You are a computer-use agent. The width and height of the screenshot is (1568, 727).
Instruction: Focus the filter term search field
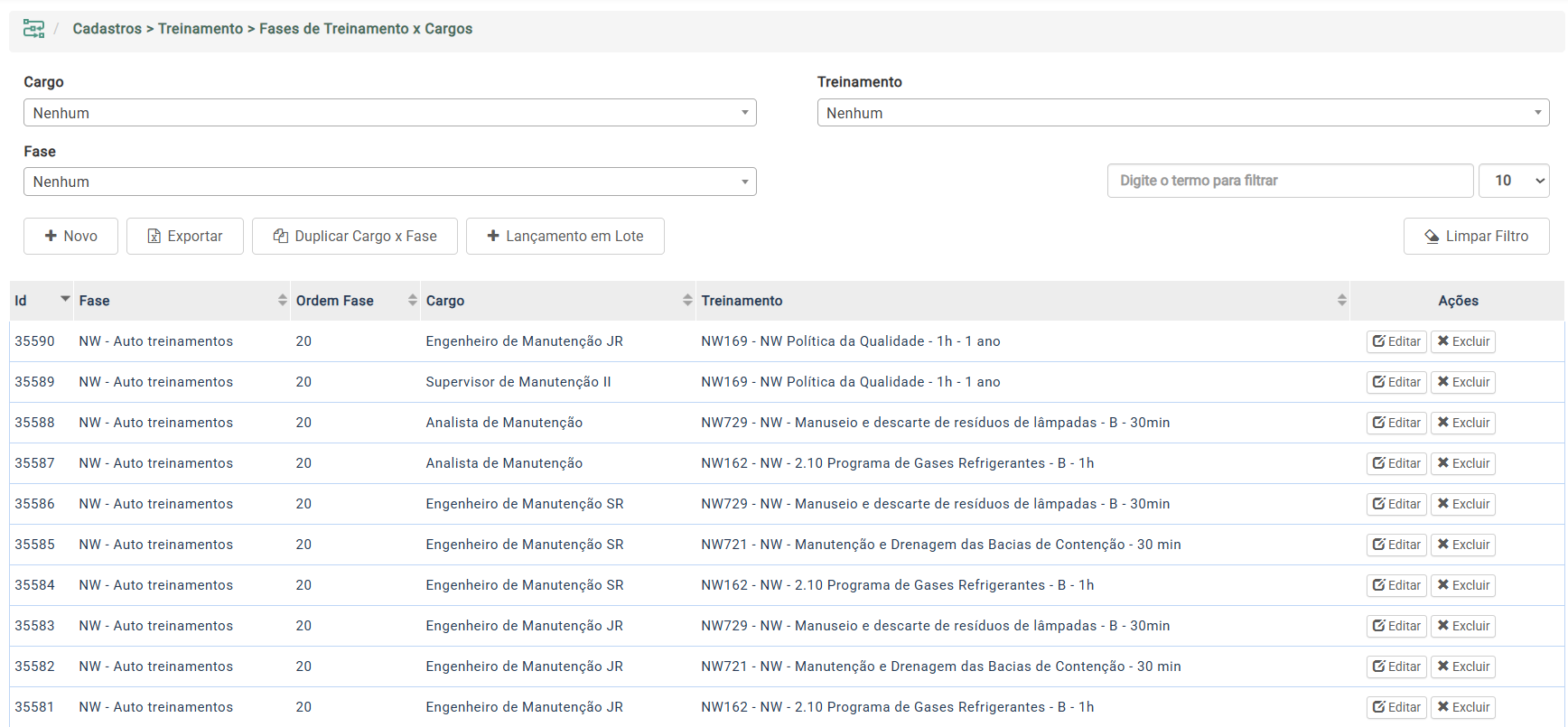1289,181
